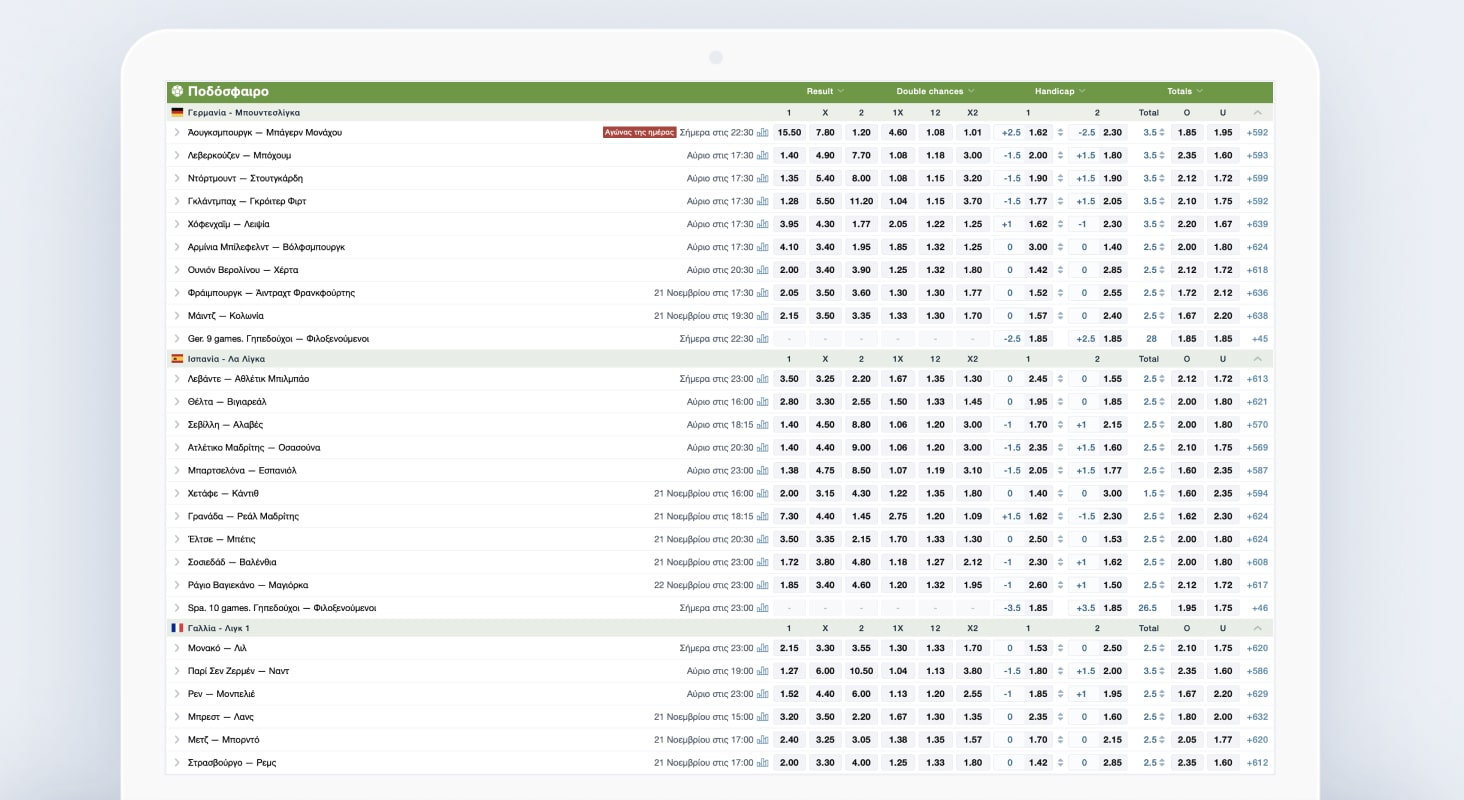1464x800 pixels.
Task: Collapse the Γαλλία - Λιγκ 1 league section
Action: coord(1257,628)
